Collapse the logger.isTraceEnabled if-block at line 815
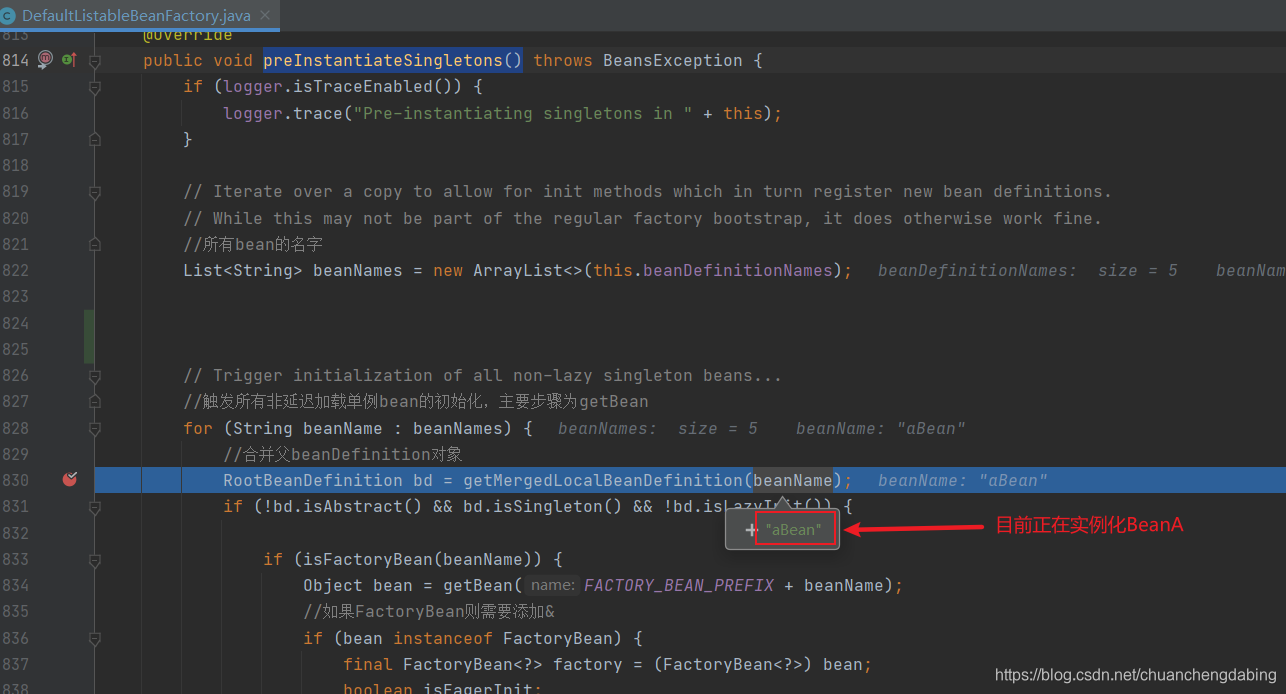The height and width of the screenshot is (694, 1286). click(x=95, y=87)
